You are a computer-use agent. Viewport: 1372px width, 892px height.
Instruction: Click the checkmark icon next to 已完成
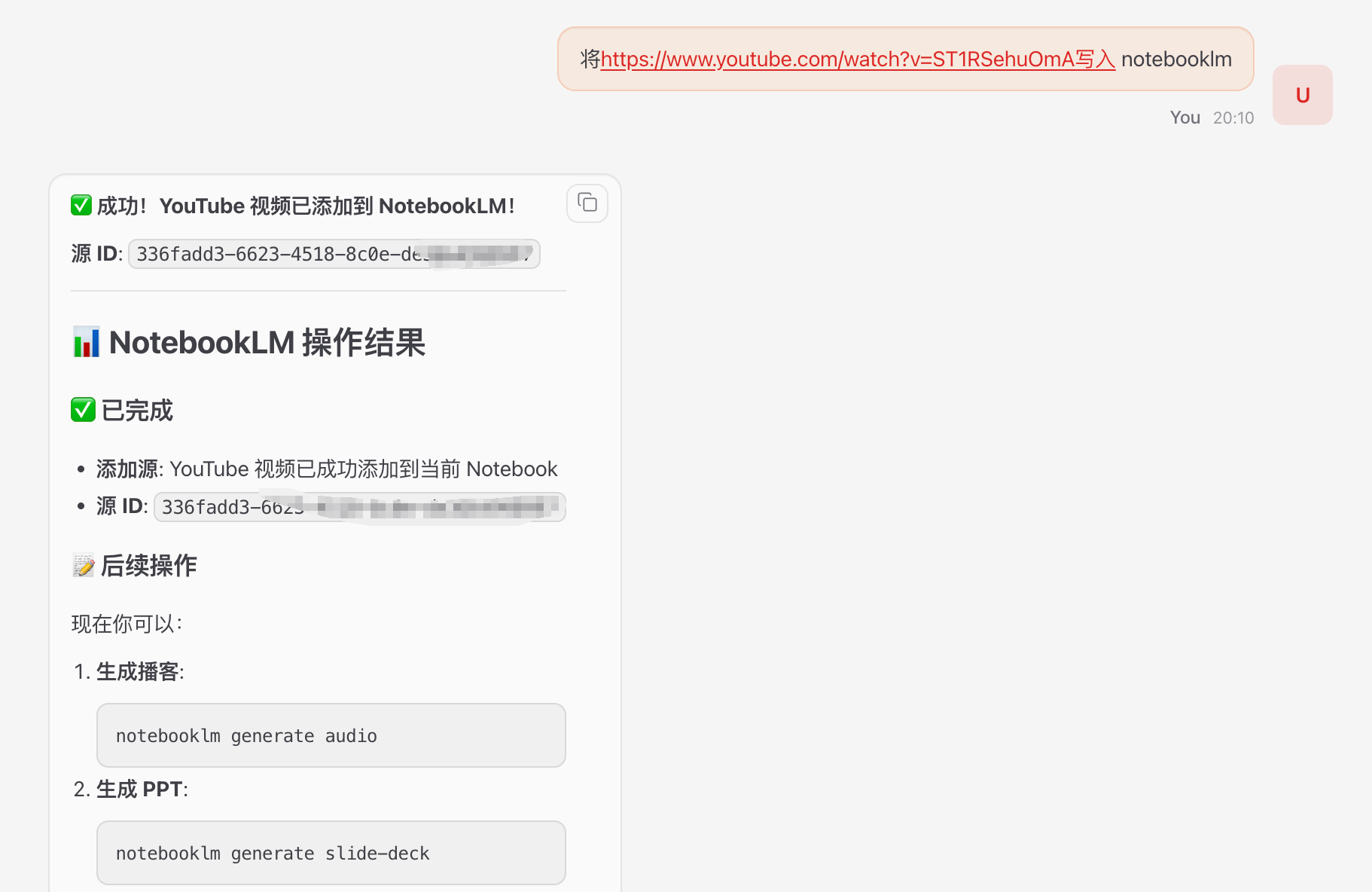pyautogui.click(x=83, y=409)
